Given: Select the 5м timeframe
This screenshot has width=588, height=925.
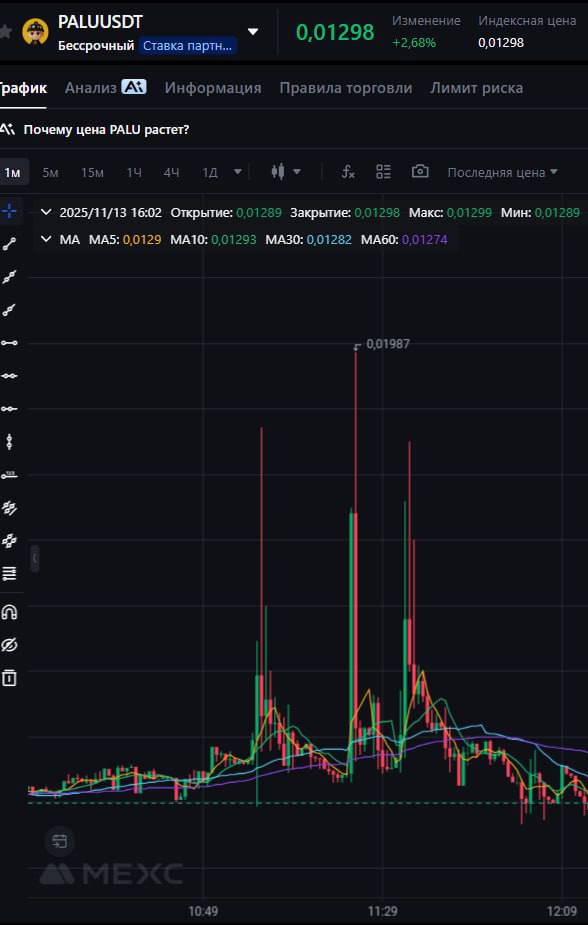Looking at the screenshot, I should click(50, 172).
